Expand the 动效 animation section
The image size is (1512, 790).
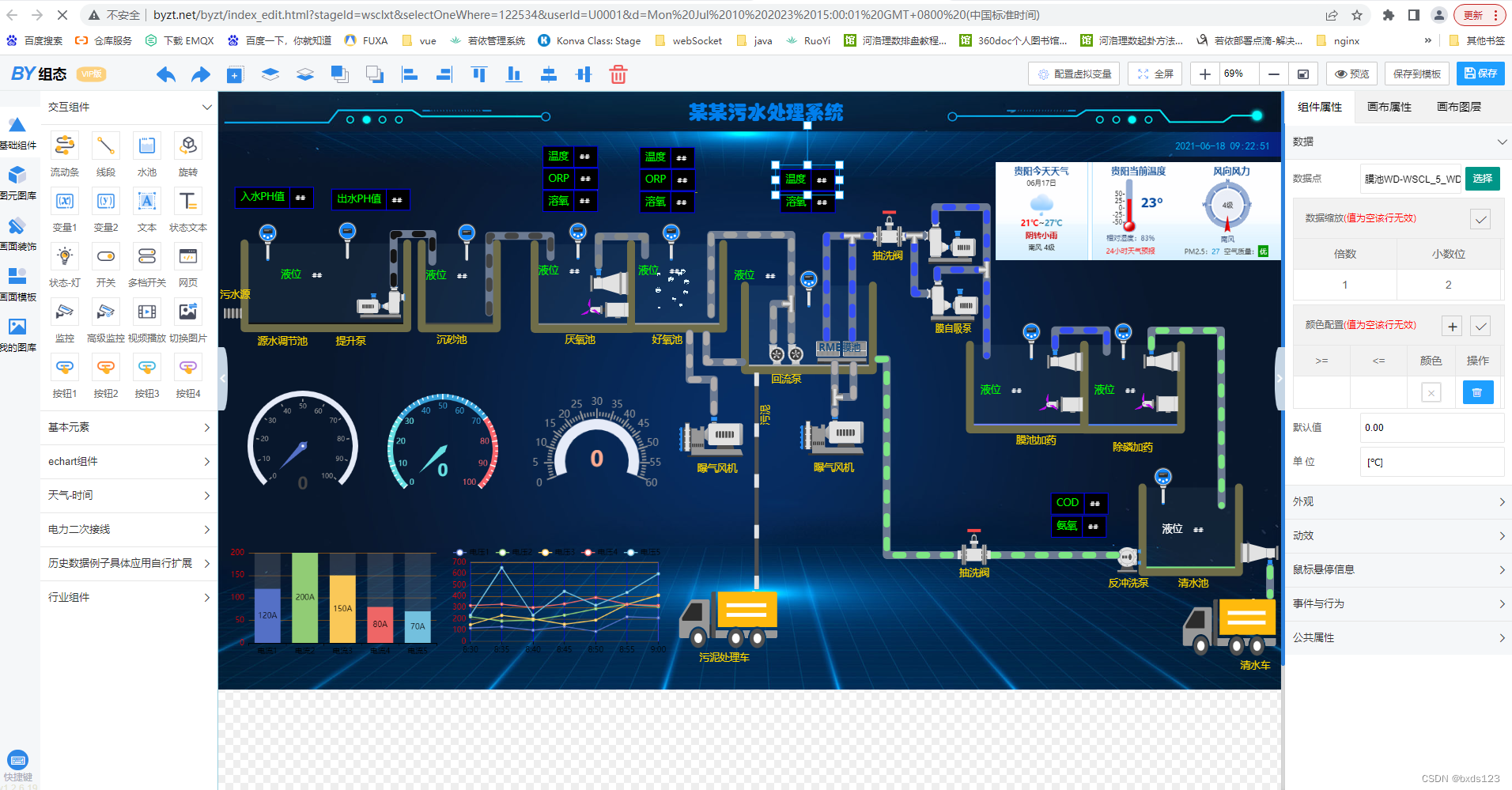click(x=1399, y=535)
